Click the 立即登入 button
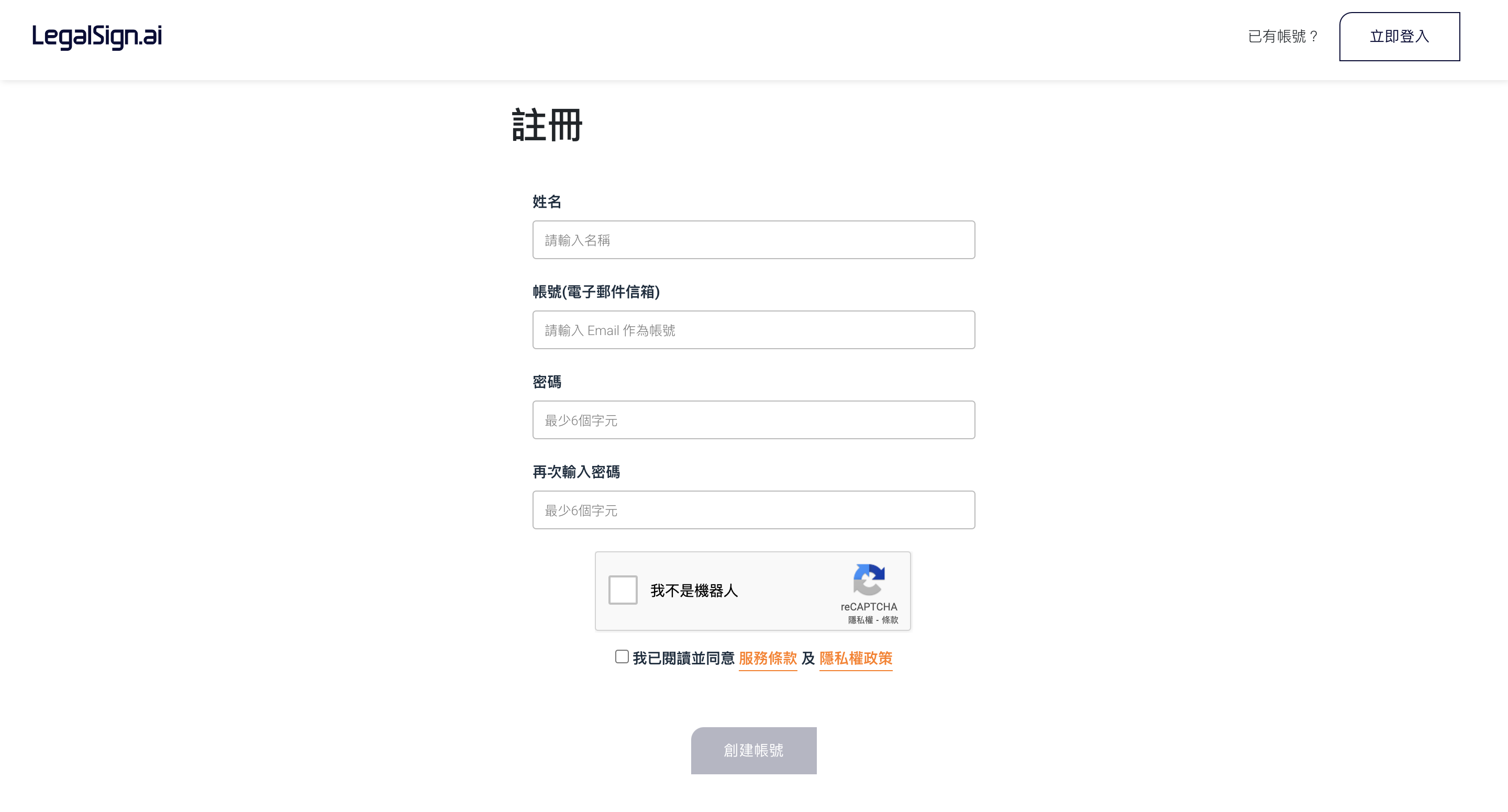 click(x=1400, y=36)
